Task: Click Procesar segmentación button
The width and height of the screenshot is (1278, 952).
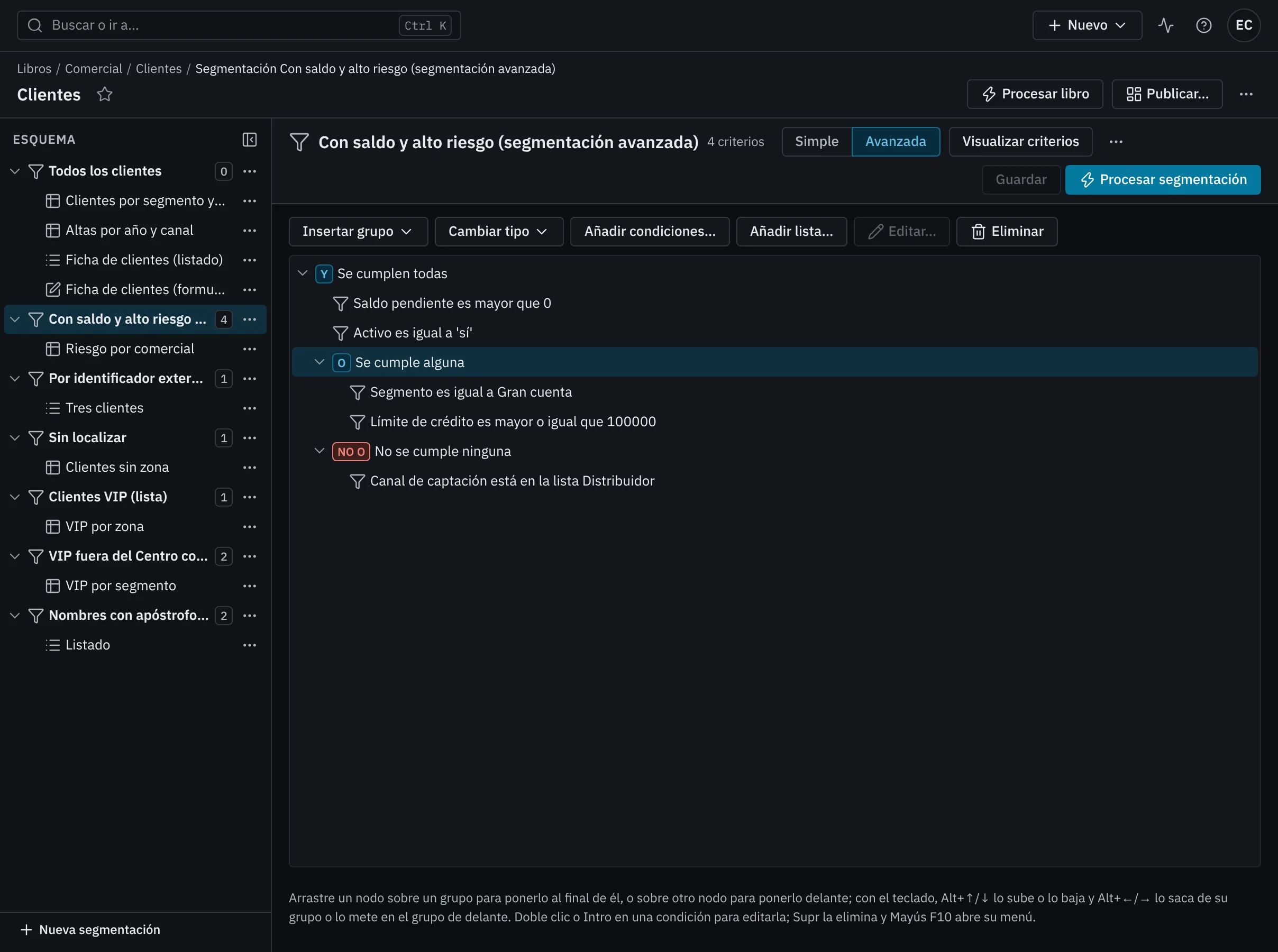Action: pos(1162,180)
